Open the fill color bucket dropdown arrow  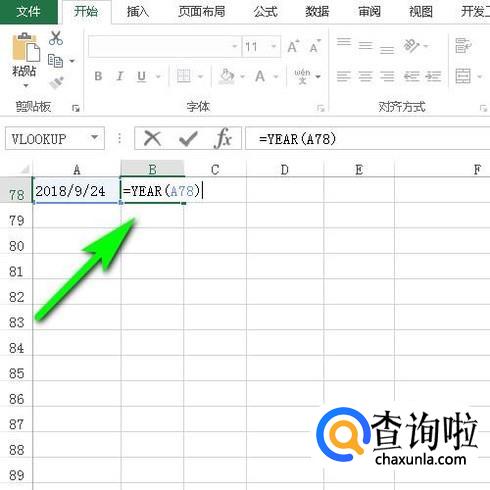242,77
